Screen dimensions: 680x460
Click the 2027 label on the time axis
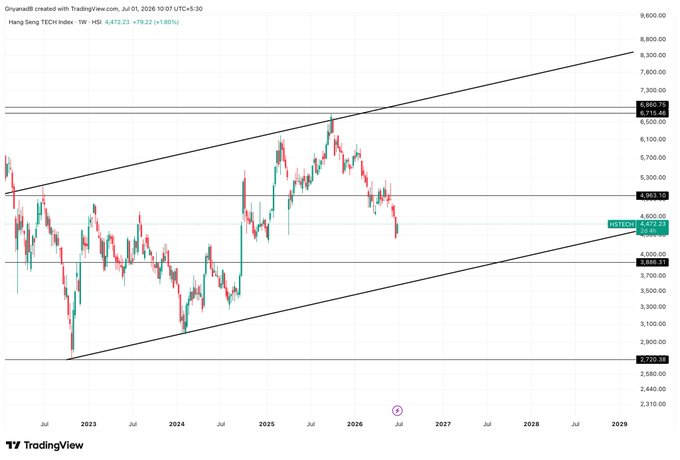(x=443, y=424)
